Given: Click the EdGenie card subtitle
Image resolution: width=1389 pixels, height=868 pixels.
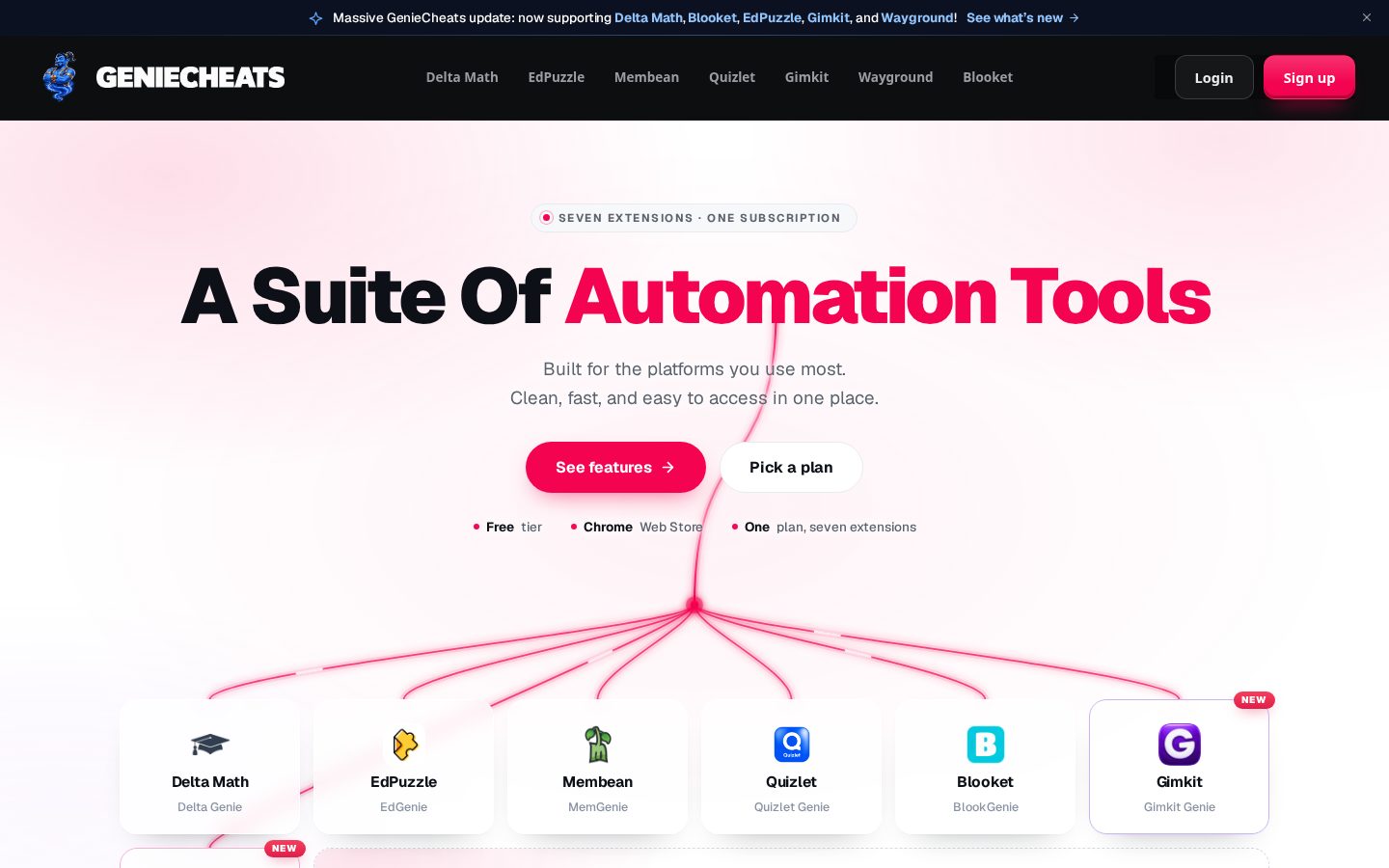Looking at the screenshot, I should tap(403, 807).
